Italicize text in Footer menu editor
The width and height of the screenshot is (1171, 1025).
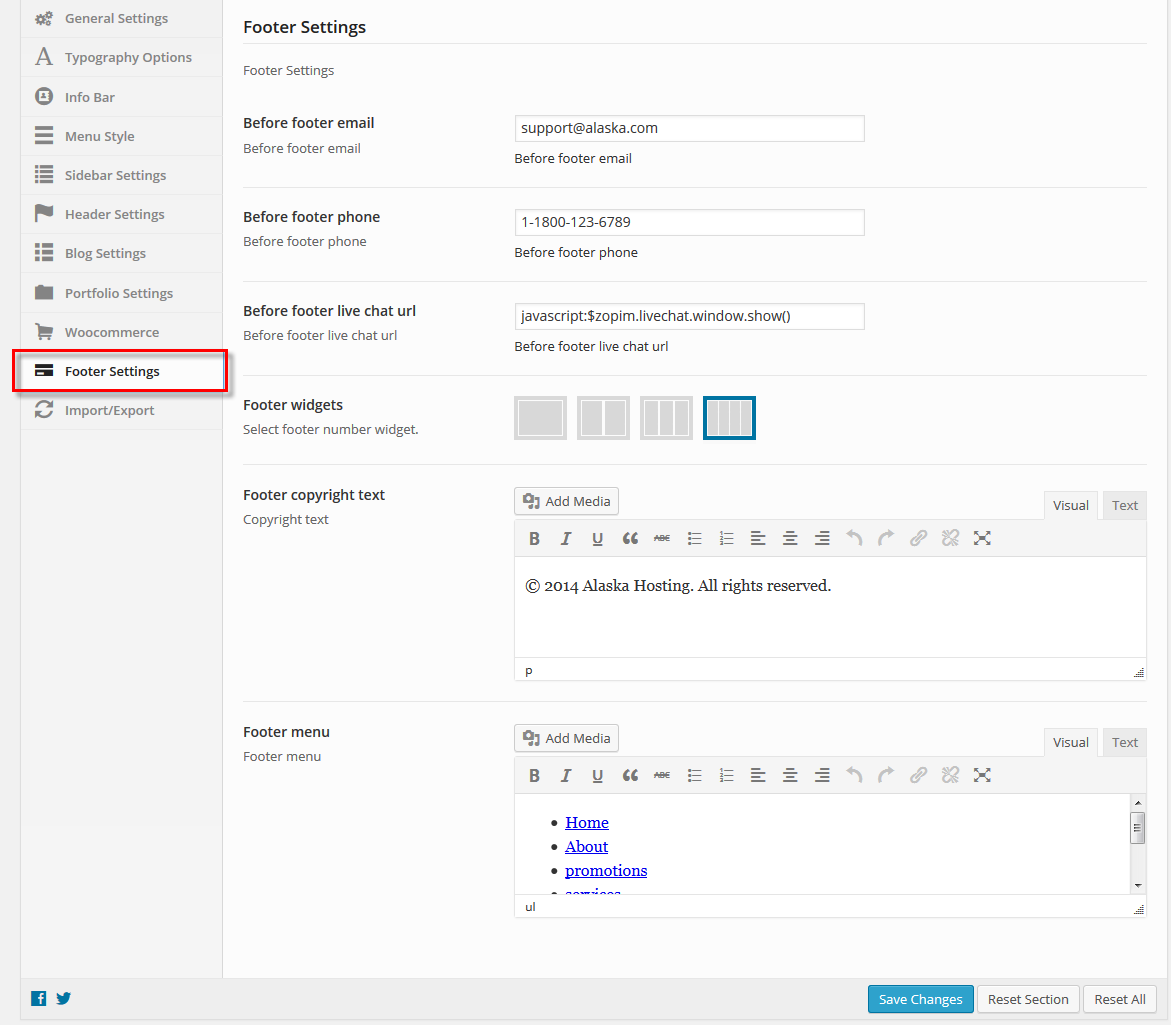click(566, 775)
